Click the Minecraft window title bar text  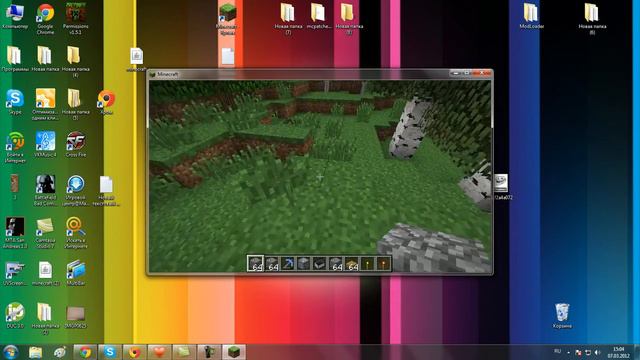click(168, 74)
